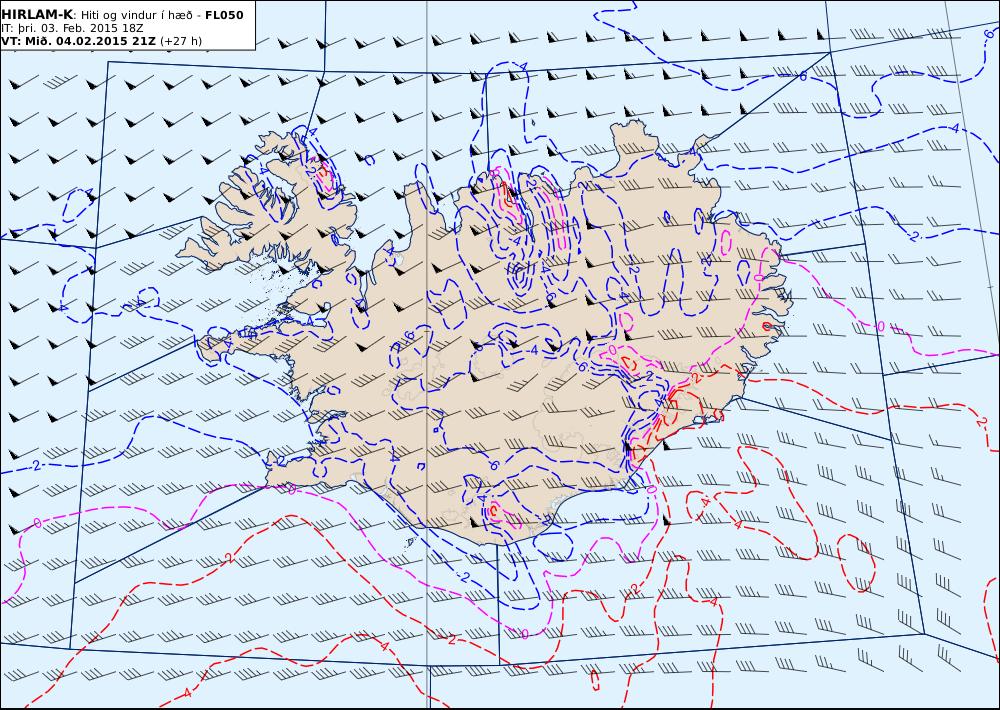Select the FL050 flight level label
The width and height of the screenshot is (1000, 710).
[x=224, y=15]
